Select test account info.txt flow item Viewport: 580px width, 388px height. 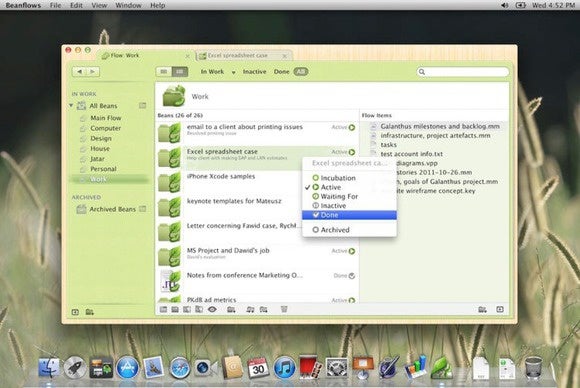411,154
